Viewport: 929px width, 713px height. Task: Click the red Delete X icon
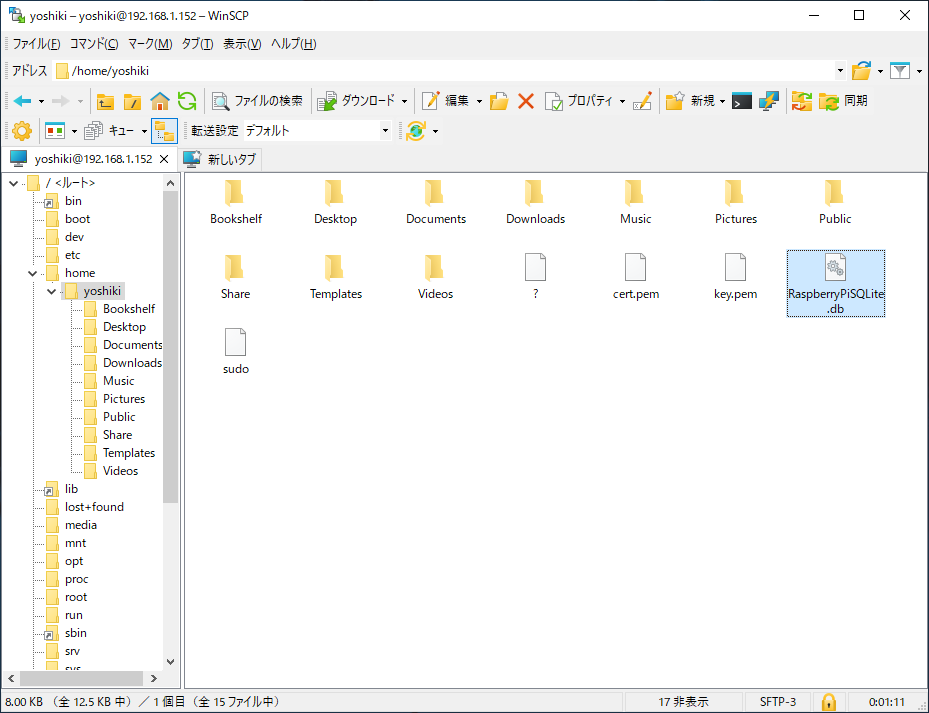pos(526,101)
